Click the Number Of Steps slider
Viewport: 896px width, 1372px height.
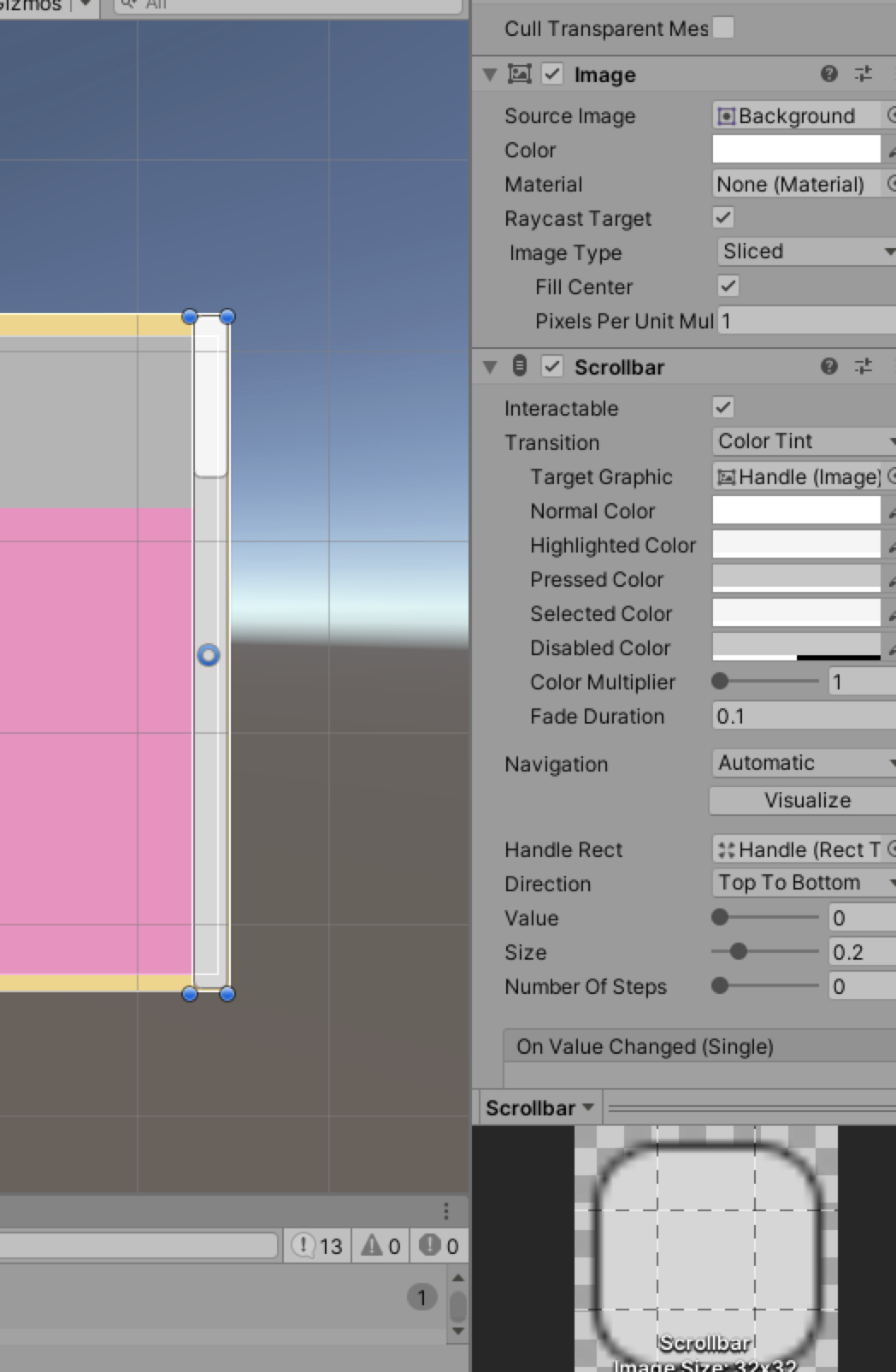[x=765, y=986]
